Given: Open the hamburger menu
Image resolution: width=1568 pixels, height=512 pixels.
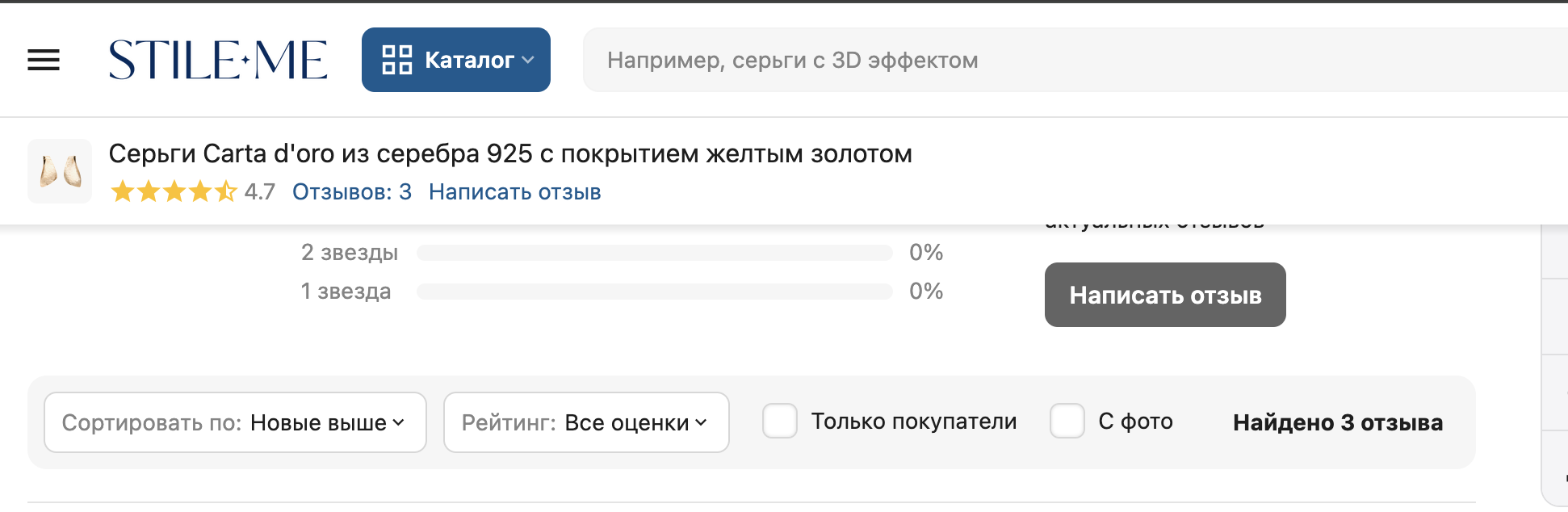Looking at the screenshot, I should click(x=44, y=60).
